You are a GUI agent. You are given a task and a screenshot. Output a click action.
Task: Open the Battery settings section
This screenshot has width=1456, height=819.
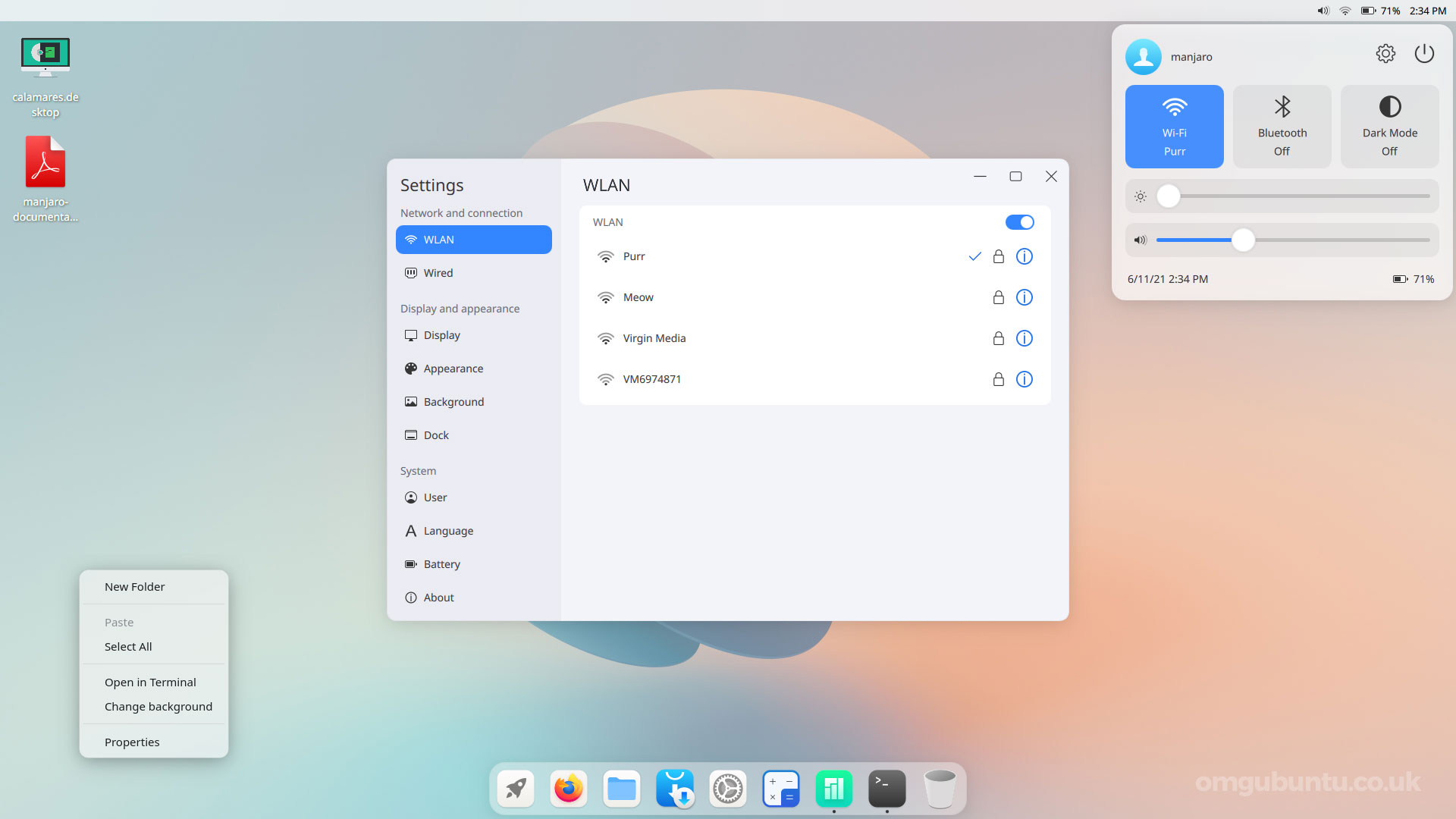[442, 564]
